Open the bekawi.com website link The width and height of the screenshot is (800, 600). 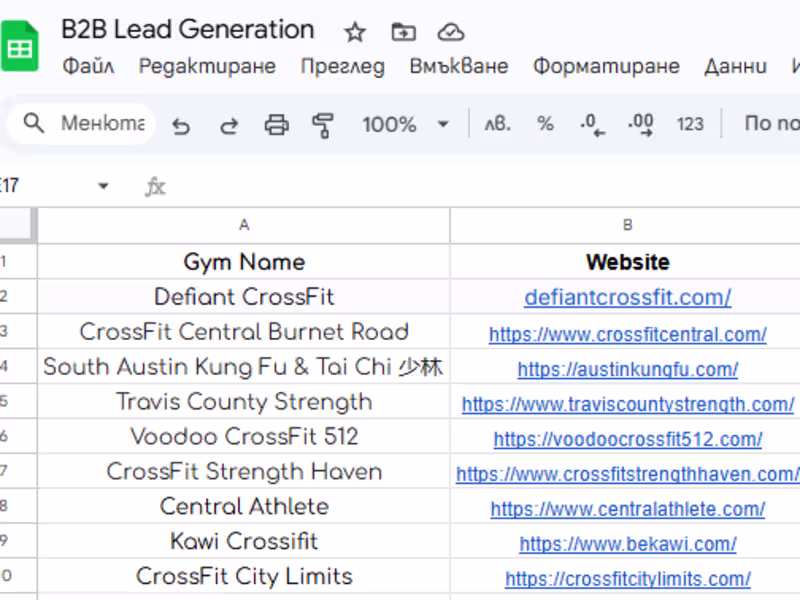pyautogui.click(x=627, y=543)
